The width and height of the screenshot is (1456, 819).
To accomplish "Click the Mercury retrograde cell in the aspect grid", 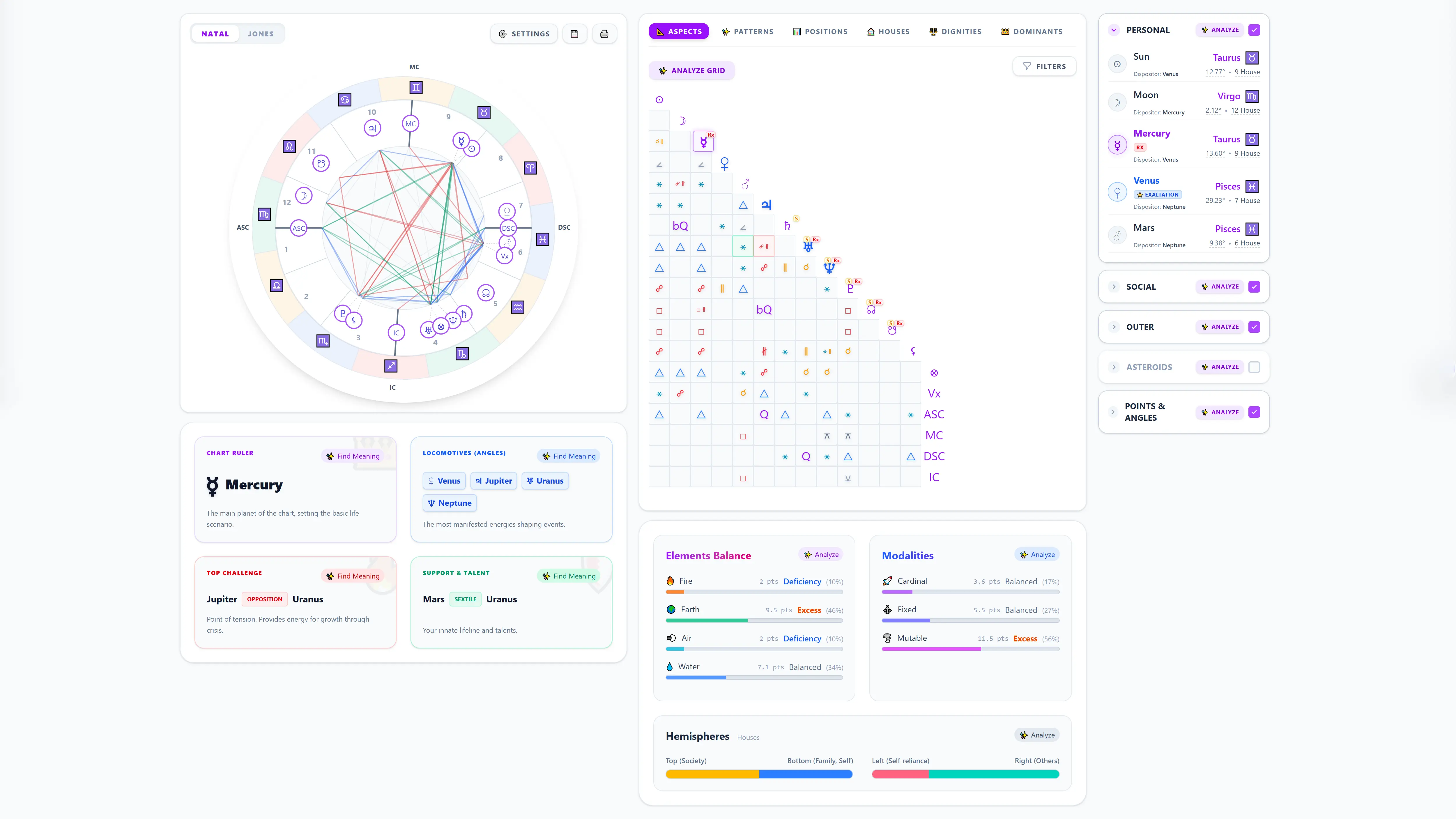I will [x=703, y=142].
